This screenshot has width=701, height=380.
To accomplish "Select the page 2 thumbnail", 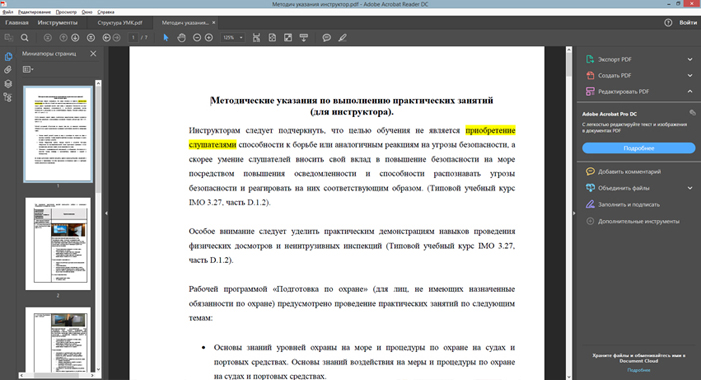I will click(58, 244).
